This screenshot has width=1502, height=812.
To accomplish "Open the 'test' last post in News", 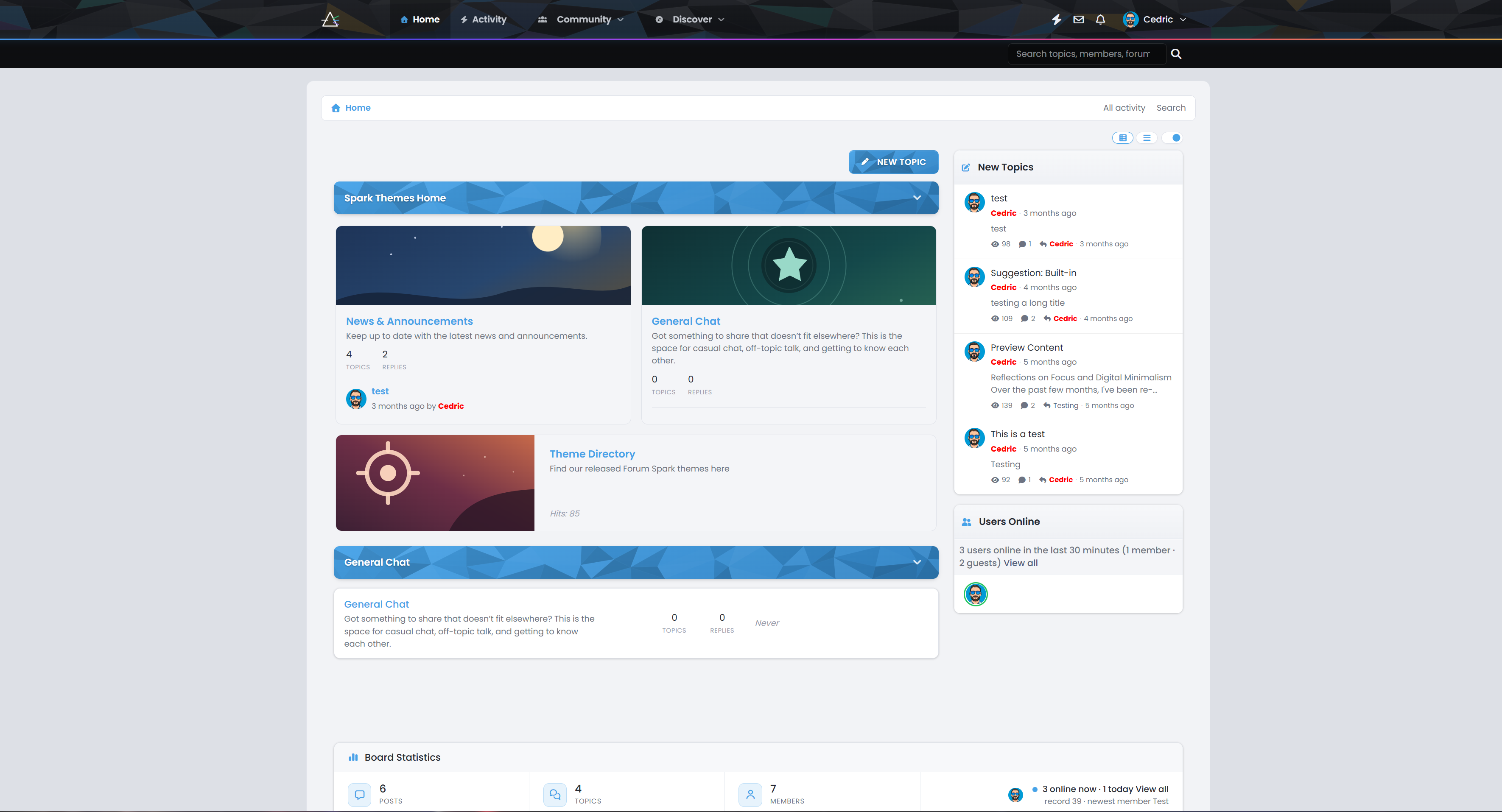I will (x=380, y=392).
